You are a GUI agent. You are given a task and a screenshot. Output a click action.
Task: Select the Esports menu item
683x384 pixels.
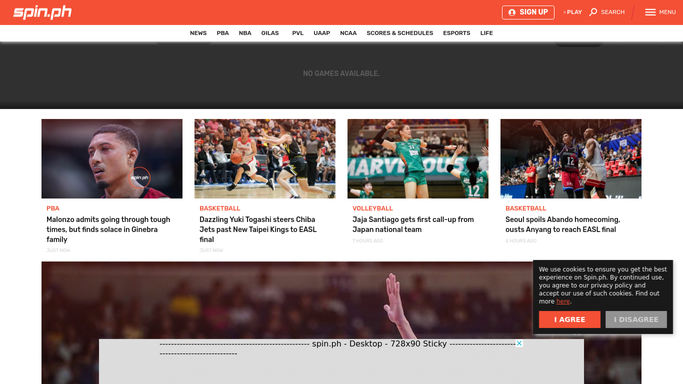[456, 33]
